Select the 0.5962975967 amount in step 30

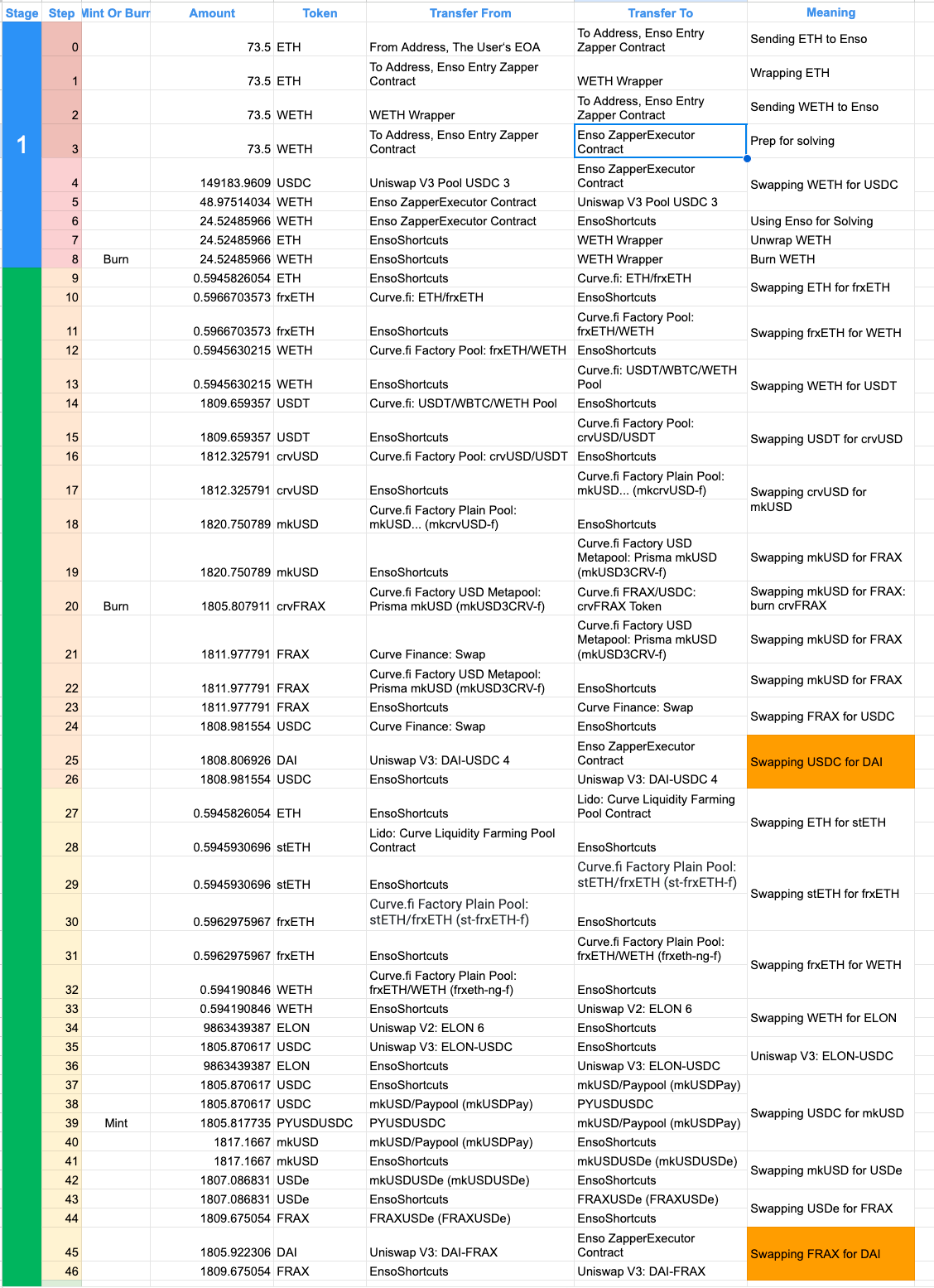pyautogui.click(x=212, y=912)
